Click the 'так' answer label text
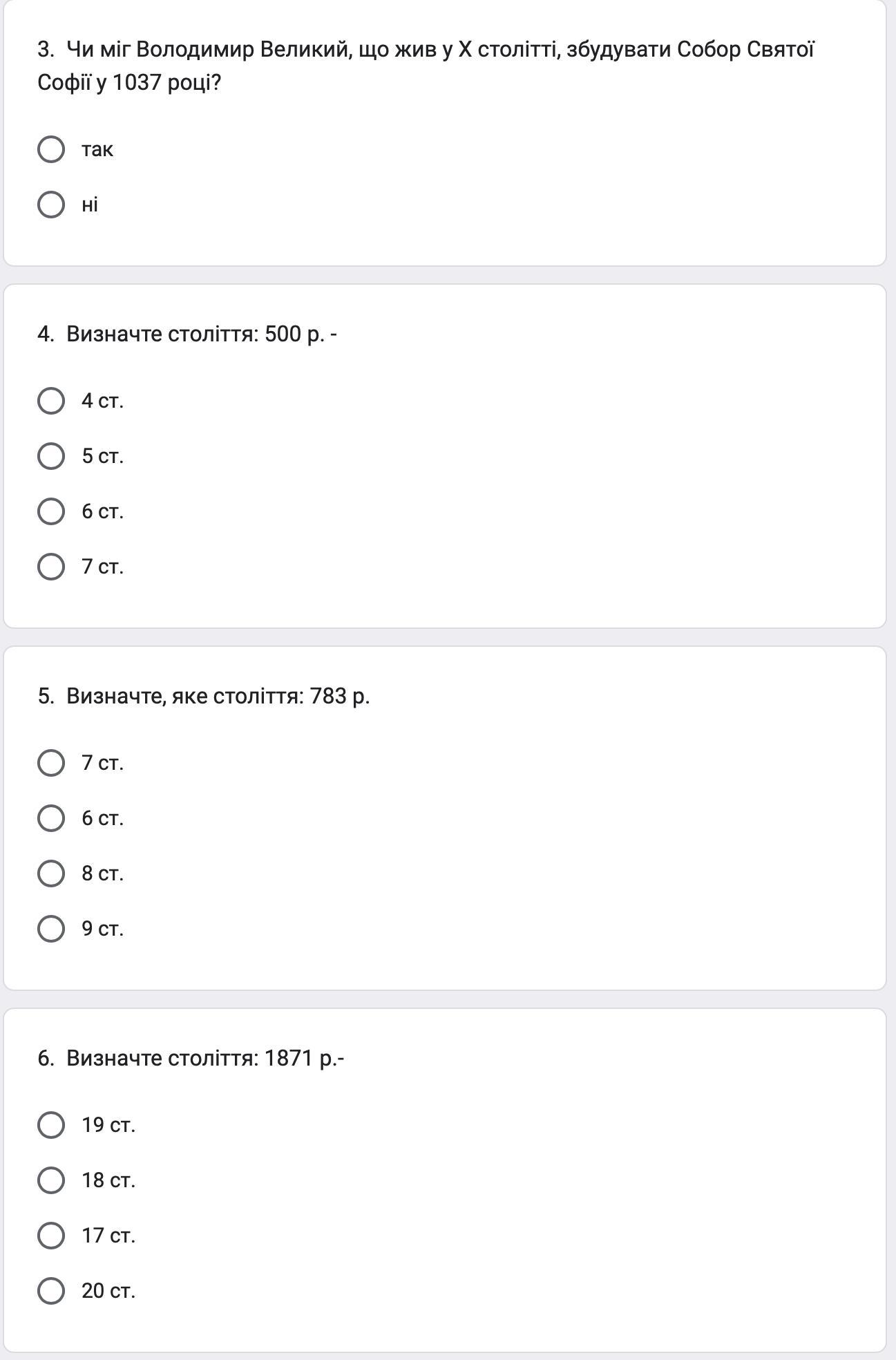The width and height of the screenshot is (896, 1360). pyautogui.click(x=97, y=149)
